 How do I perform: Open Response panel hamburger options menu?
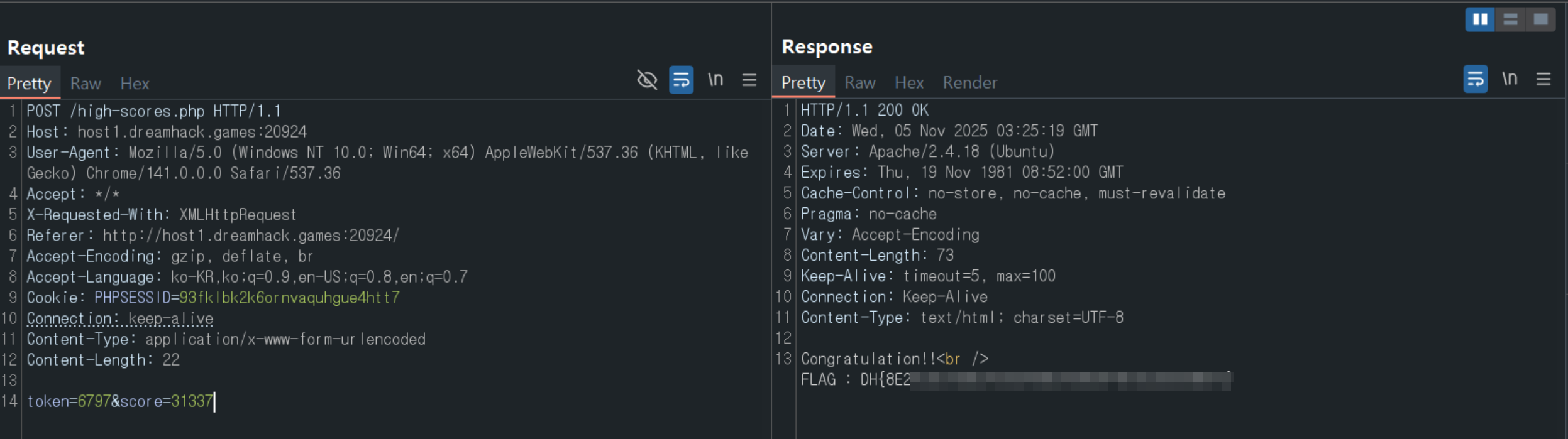point(1543,79)
